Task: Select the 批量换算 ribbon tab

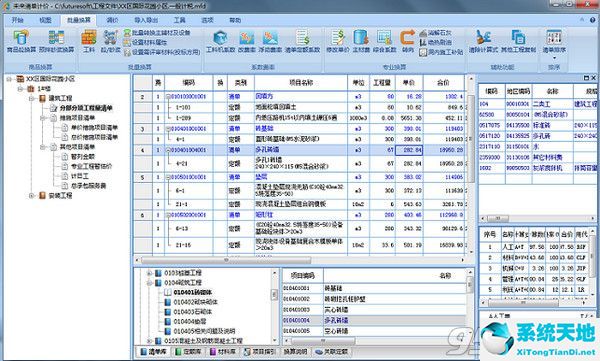Action: click(x=79, y=20)
